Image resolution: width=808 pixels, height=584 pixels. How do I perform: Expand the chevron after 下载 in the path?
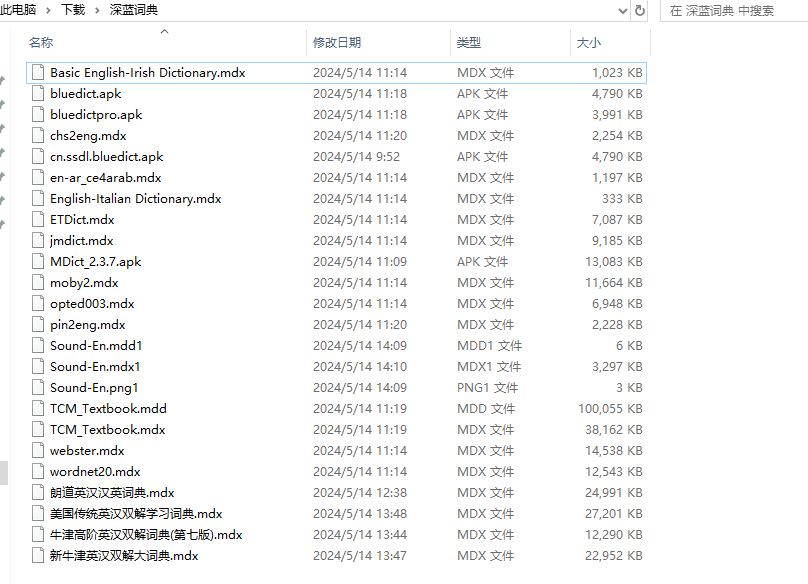(97, 10)
